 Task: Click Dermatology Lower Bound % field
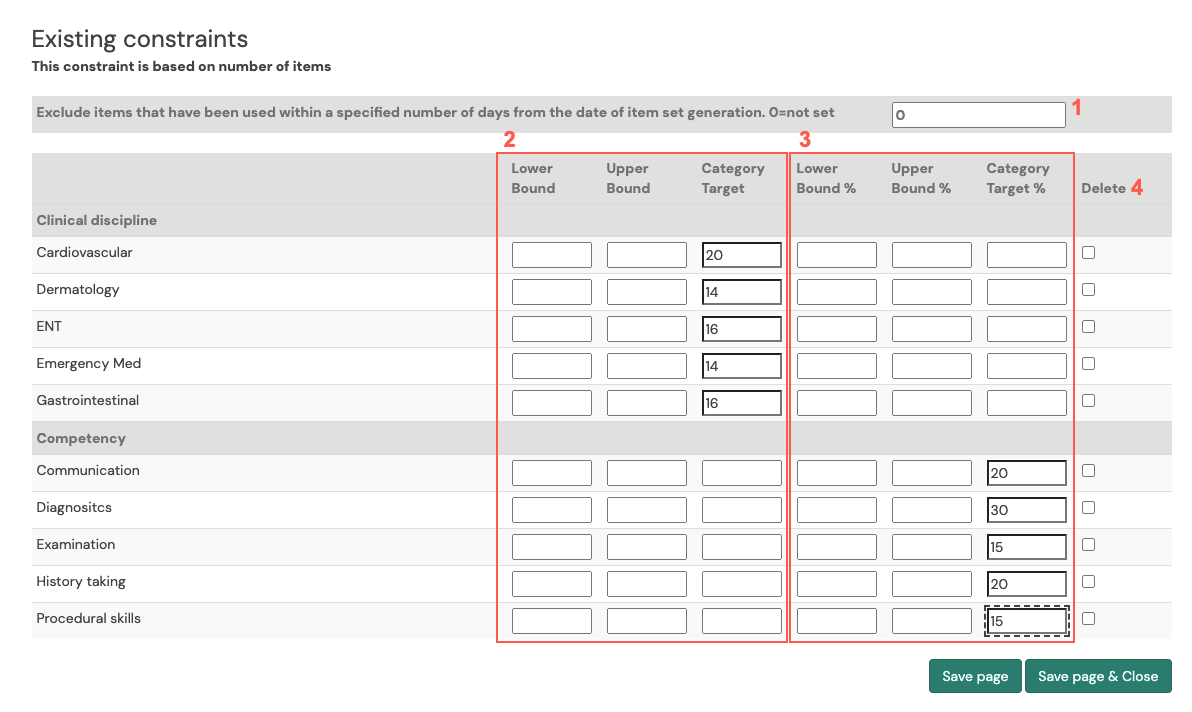(836, 292)
